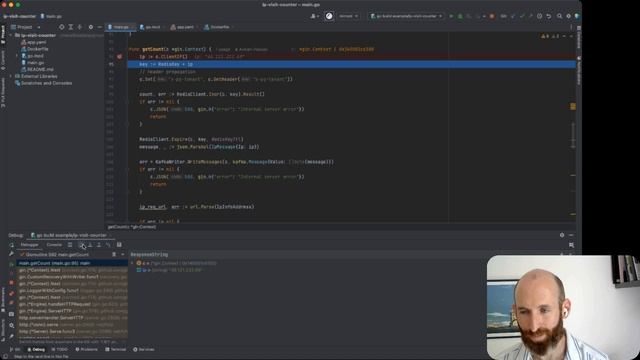Viewport: 640px width, 360px height.
Task: Click Collapse All icon in Project panel
Action: 80,27
